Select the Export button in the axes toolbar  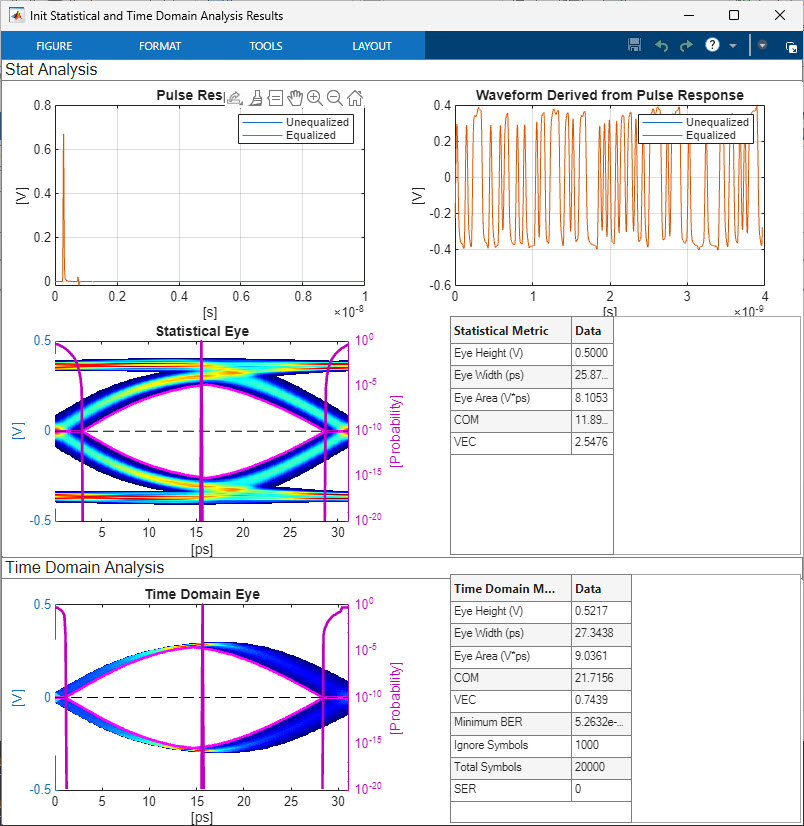(x=235, y=97)
